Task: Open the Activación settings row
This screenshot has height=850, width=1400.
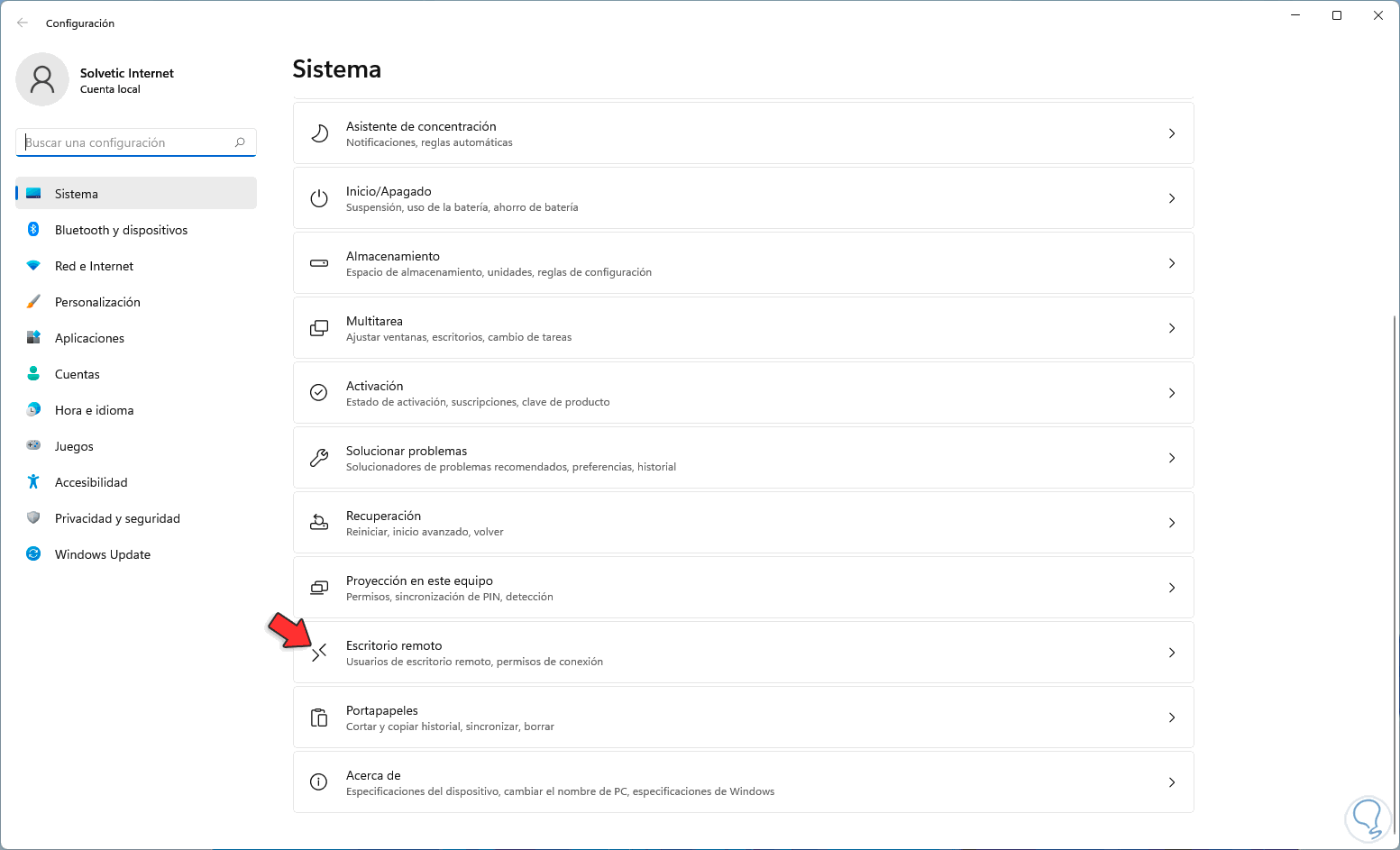Action: [743, 393]
